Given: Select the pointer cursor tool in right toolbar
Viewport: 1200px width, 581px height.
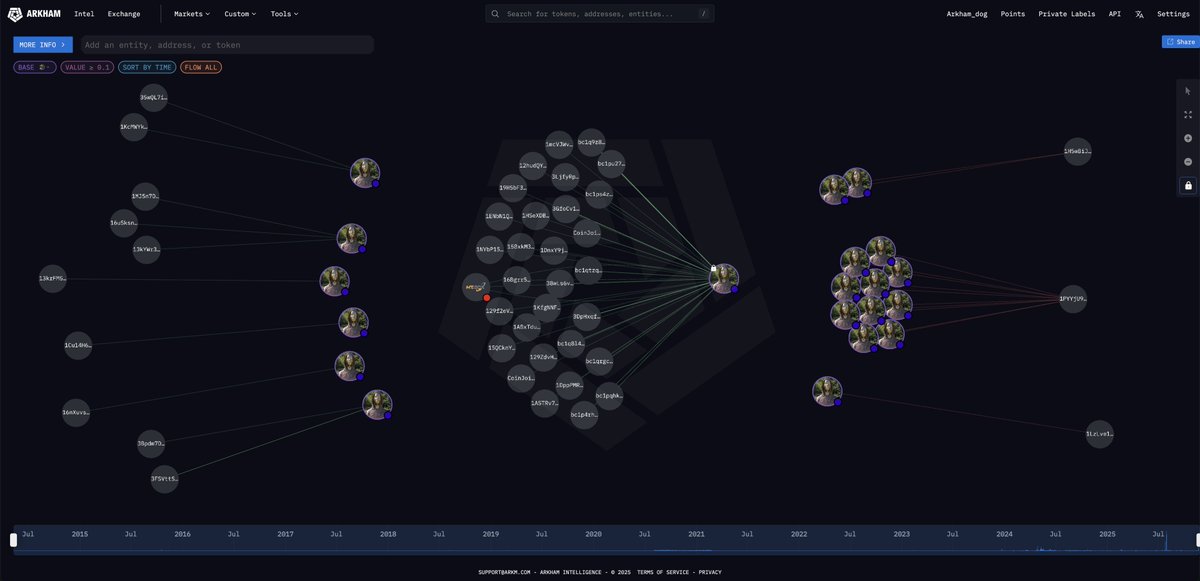Looking at the screenshot, I should click(1188, 91).
